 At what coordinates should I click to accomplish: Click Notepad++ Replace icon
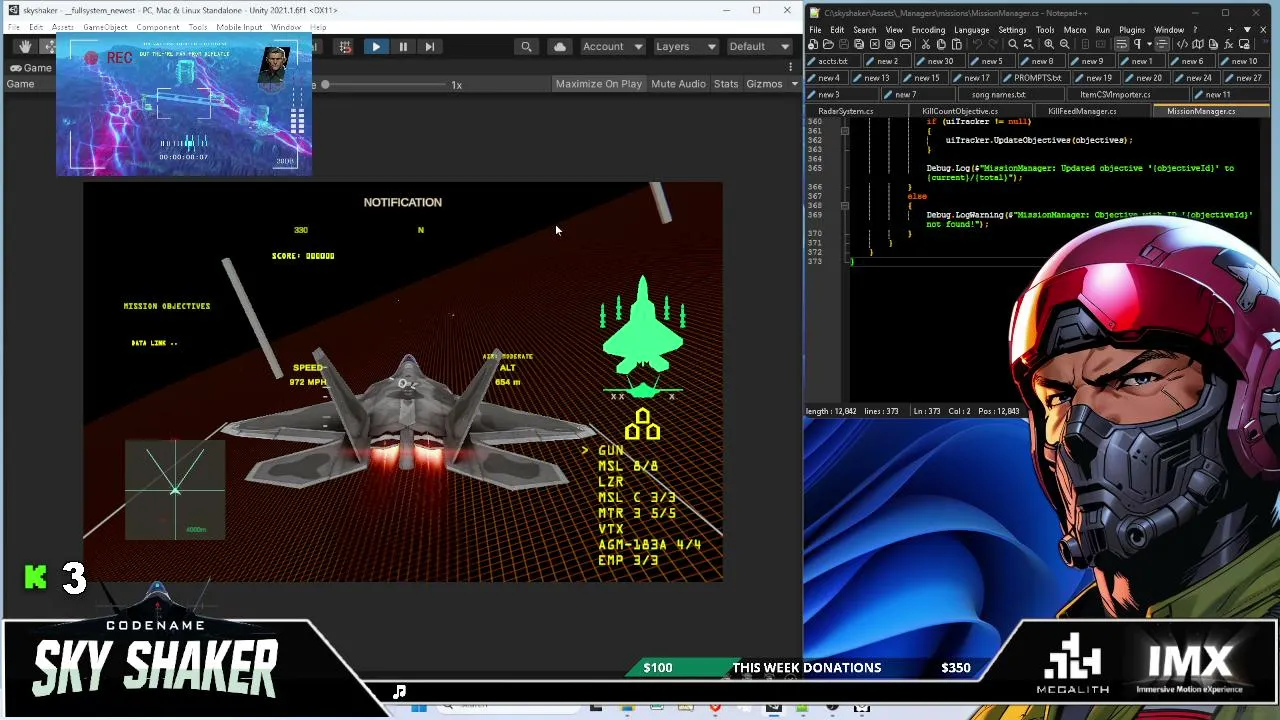click(x=1028, y=45)
